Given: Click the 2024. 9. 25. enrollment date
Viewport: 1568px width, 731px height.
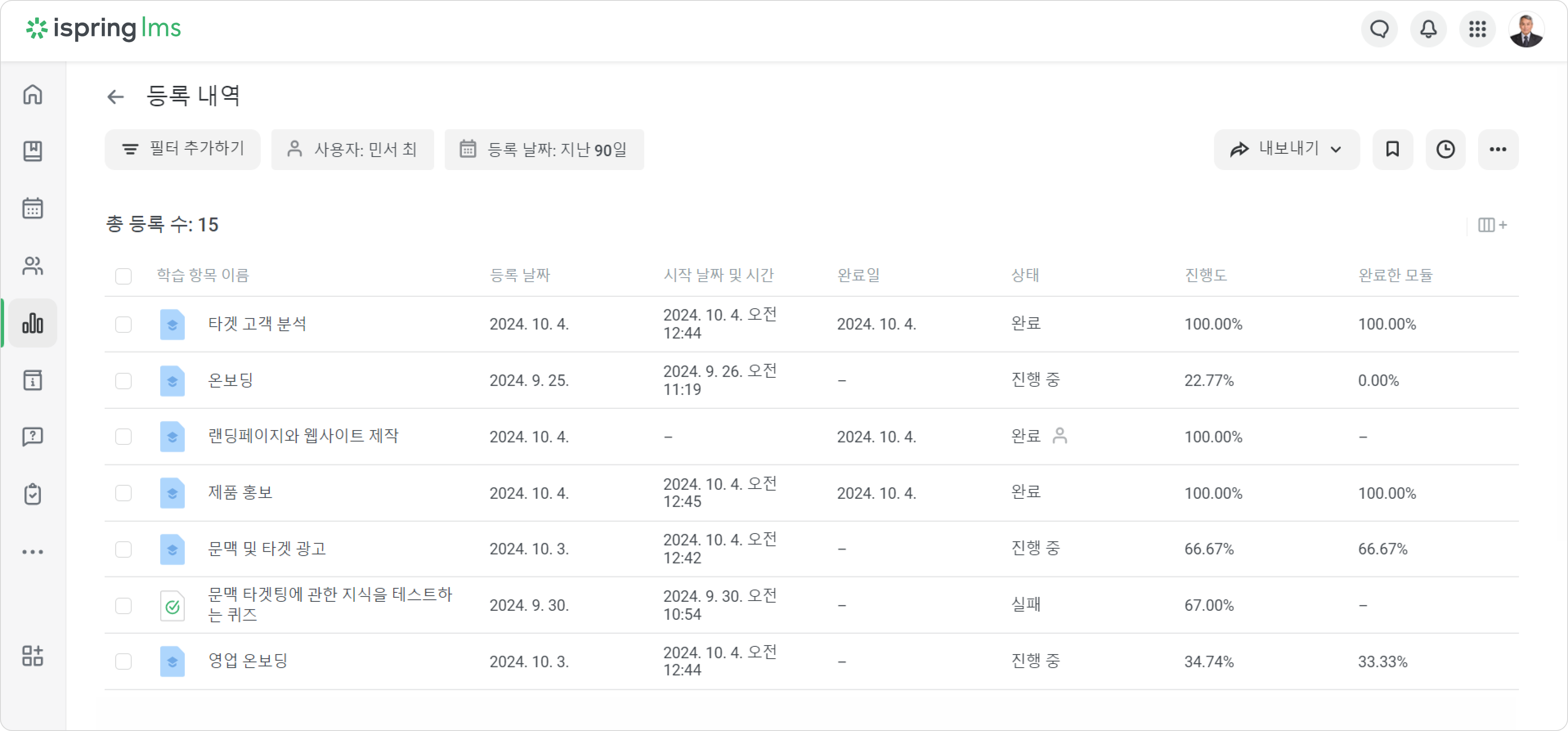Looking at the screenshot, I should pos(529,380).
